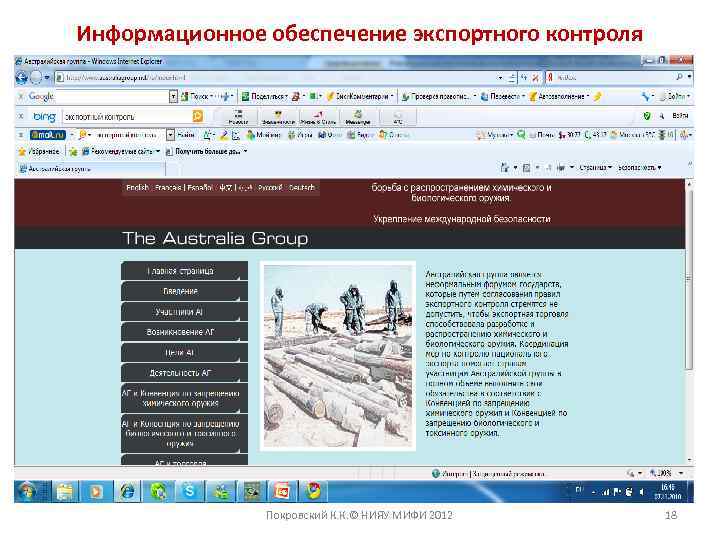The image size is (720, 540).
Task: Open the search provider dropdown arrow
Action: pyautogui.click(x=689, y=77)
